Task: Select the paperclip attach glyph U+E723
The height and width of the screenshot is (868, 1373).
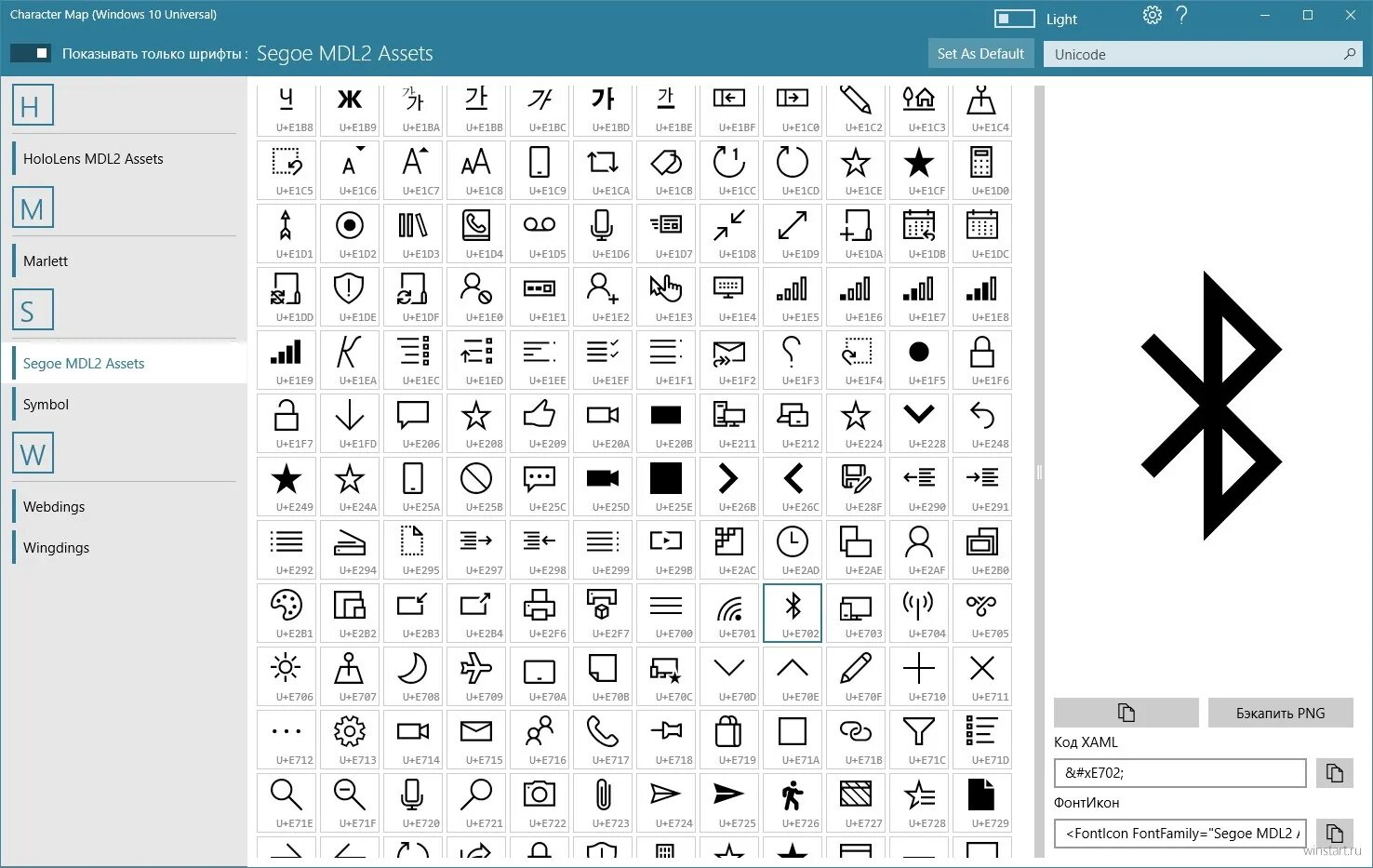Action: pyautogui.click(x=603, y=803)
